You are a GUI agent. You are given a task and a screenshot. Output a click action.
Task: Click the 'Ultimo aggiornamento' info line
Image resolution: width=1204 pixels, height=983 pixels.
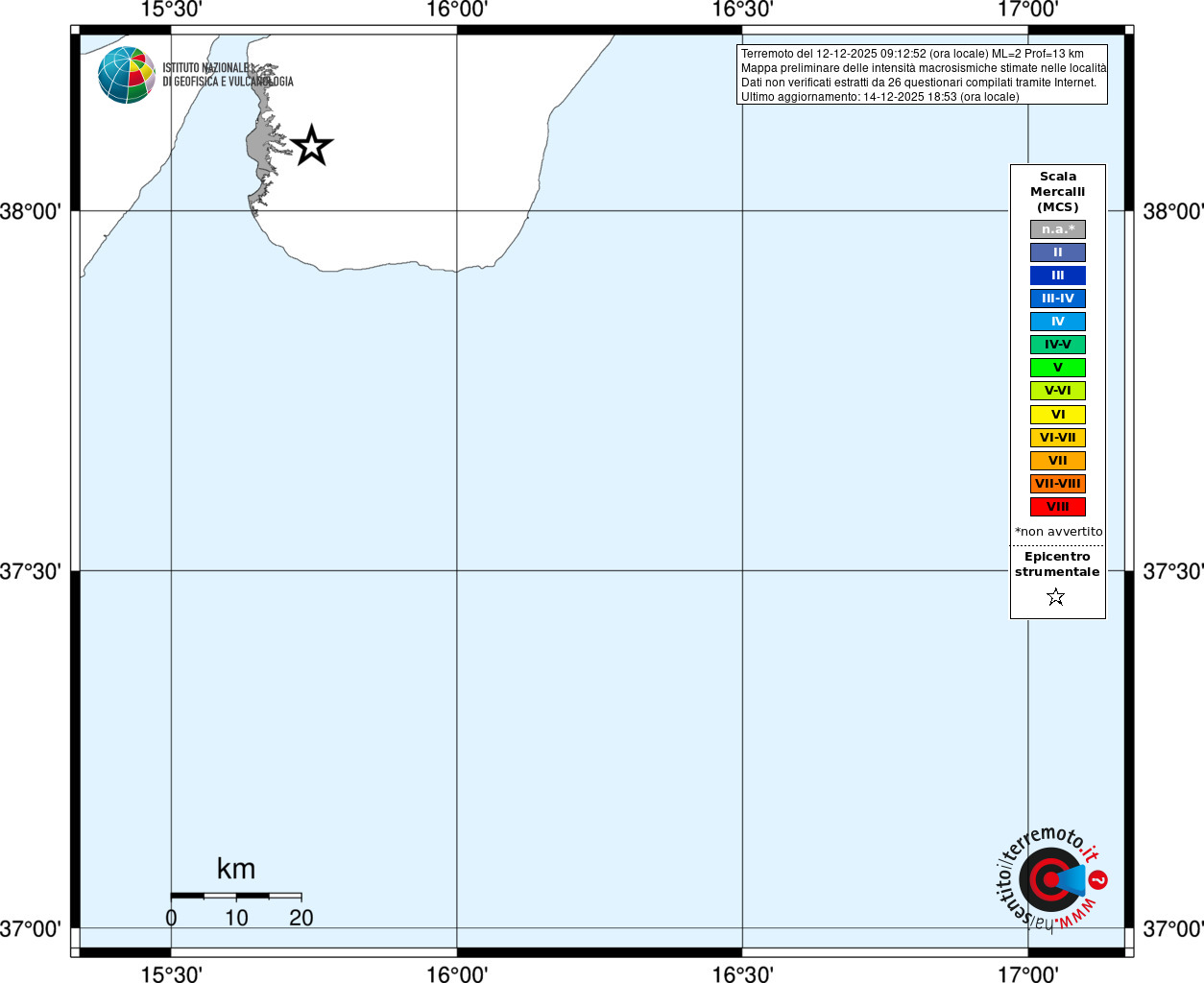(x=880, y=97)
